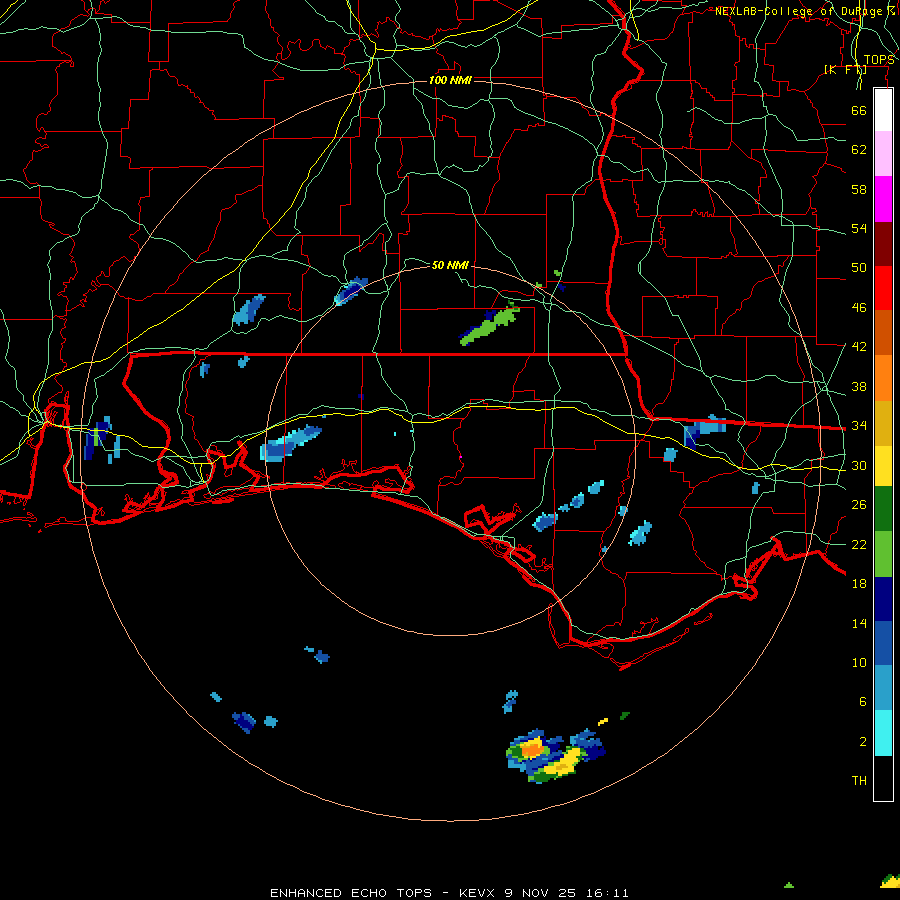This screenshot has height=900, width=900.
Task: Click the '6' legend value
Action: [863, 702]
